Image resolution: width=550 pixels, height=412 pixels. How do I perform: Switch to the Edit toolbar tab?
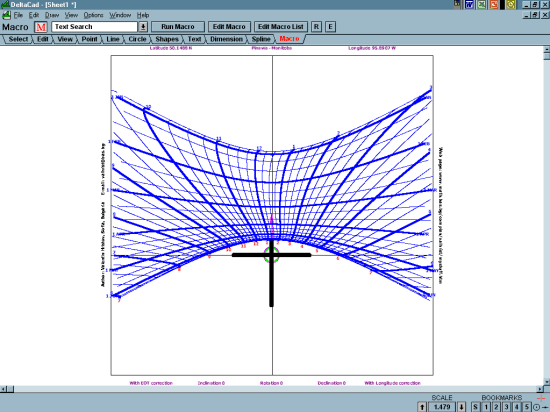pos(42,39)
